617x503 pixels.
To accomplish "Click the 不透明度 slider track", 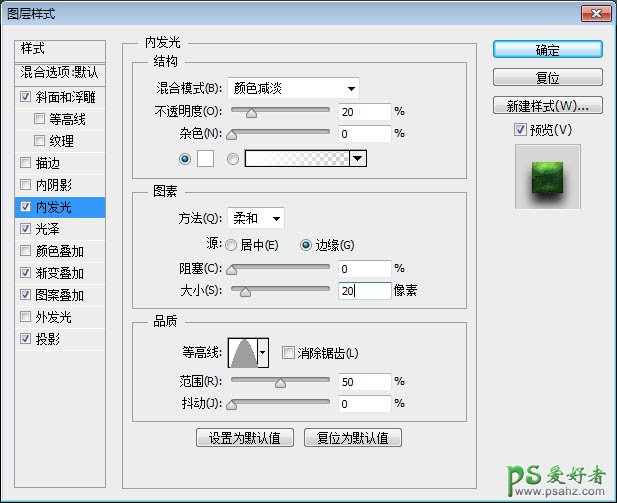I will [x=280, y=111].
